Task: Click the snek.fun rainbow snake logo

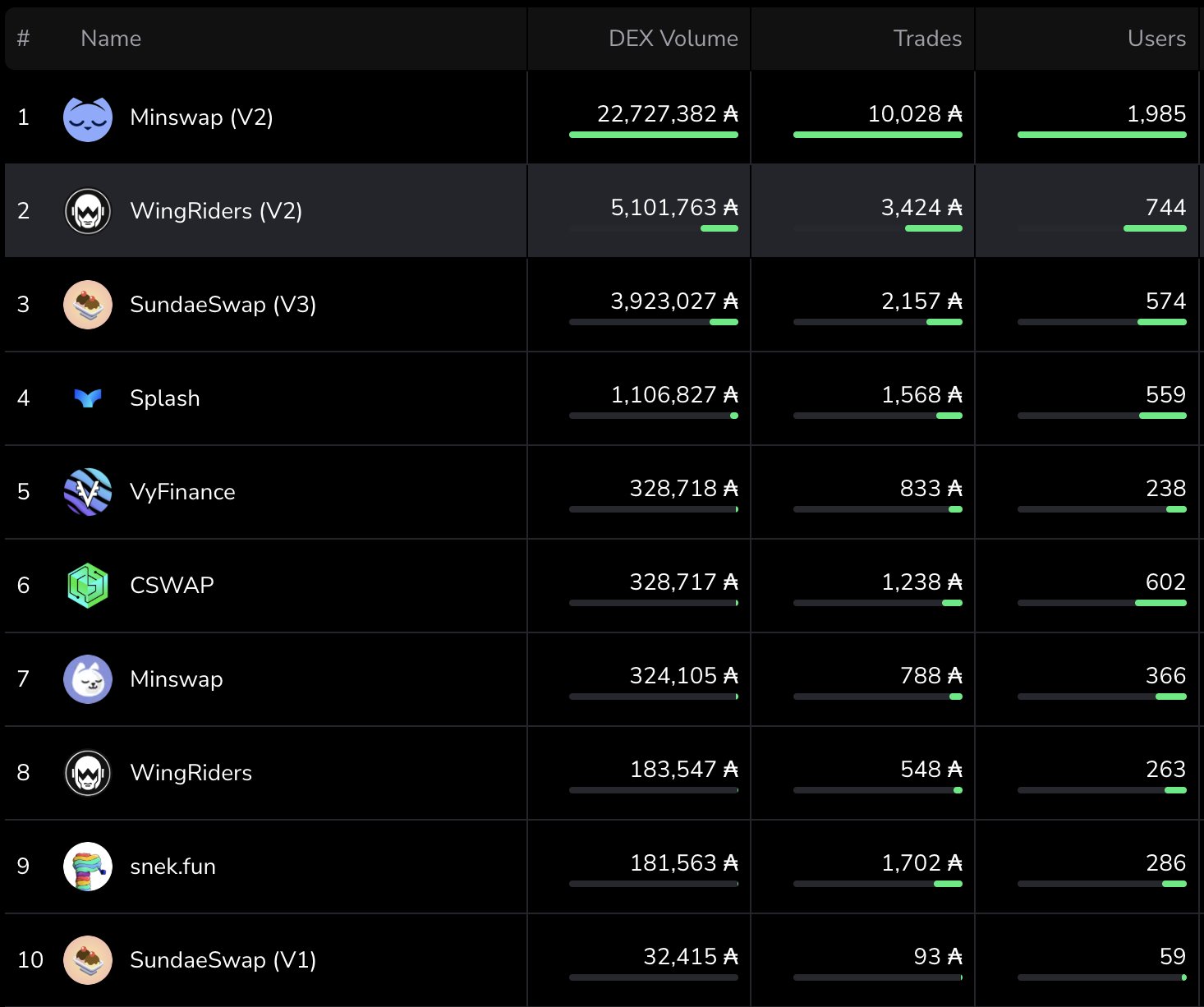Action: [x=88, y=867]
